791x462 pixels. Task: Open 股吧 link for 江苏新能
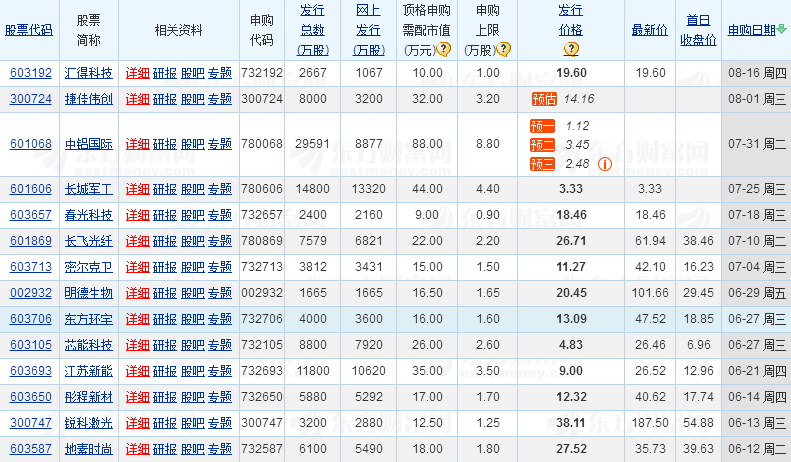(x=193, y=371)
